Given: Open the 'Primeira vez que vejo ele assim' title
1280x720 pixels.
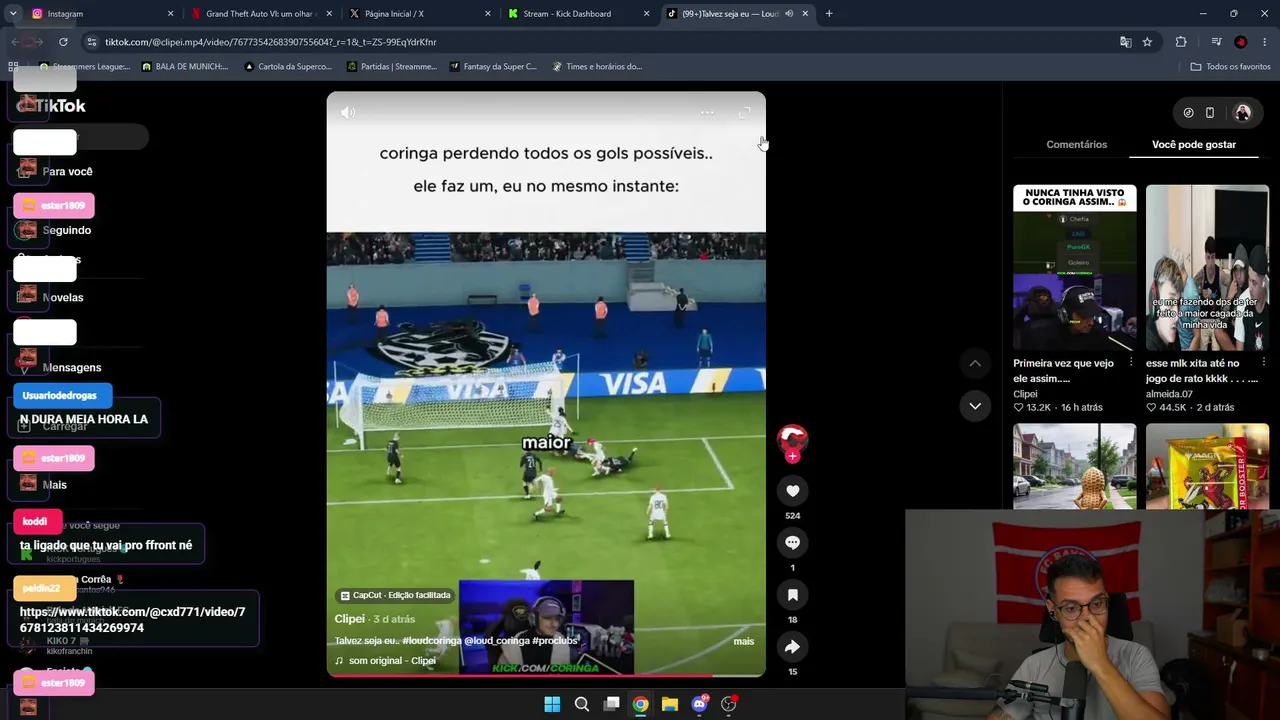Looking at the screenshot, I should coord(1063,371).
